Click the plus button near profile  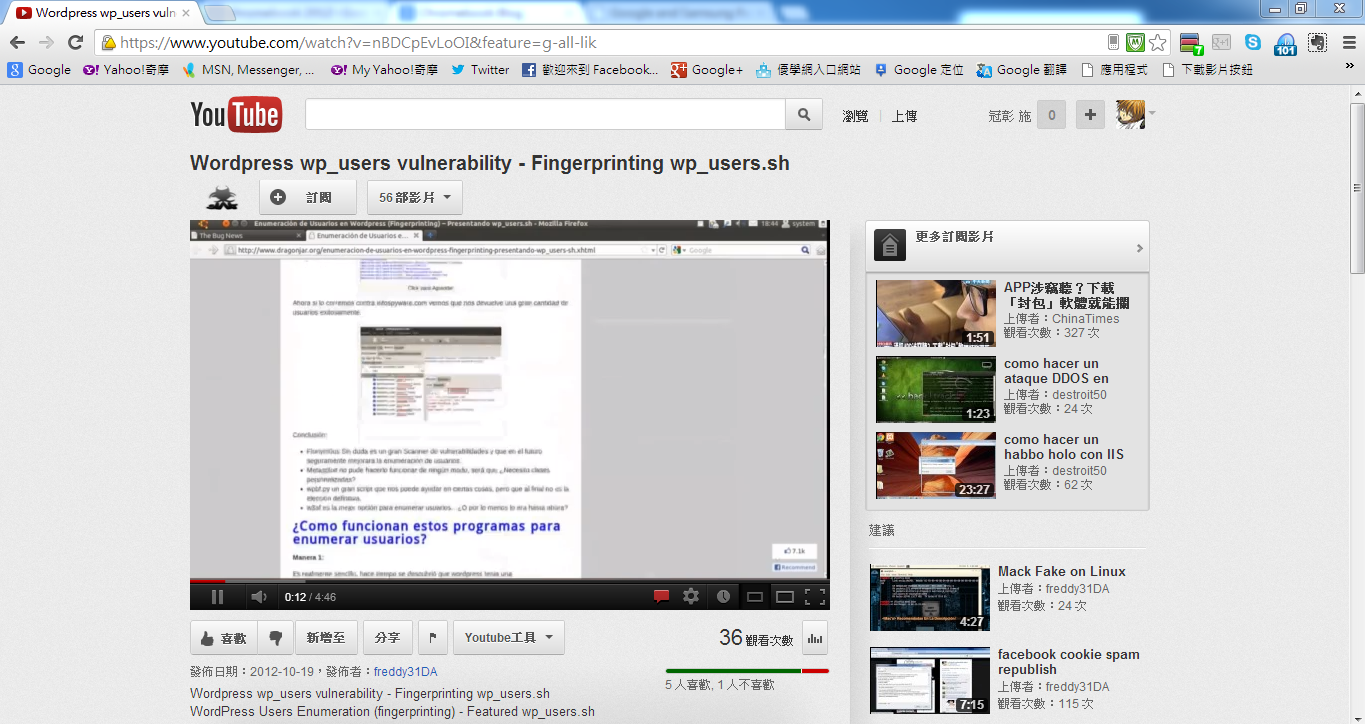click(1090, 115)
